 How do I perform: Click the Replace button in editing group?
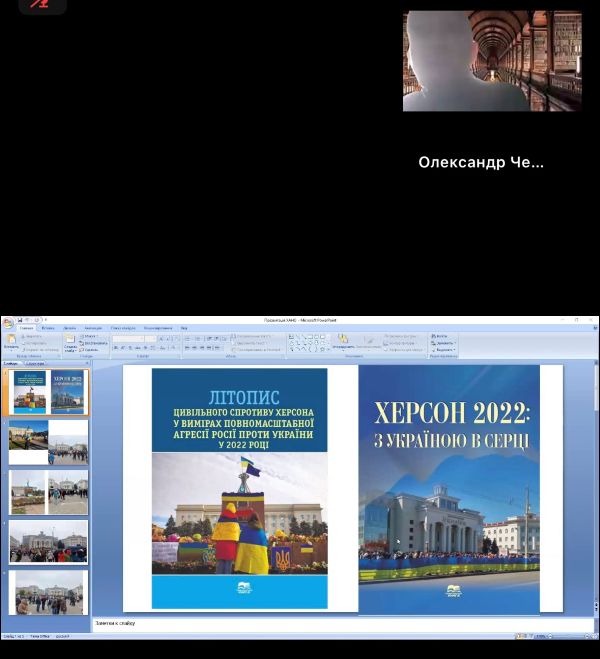(x=445, y=343)
